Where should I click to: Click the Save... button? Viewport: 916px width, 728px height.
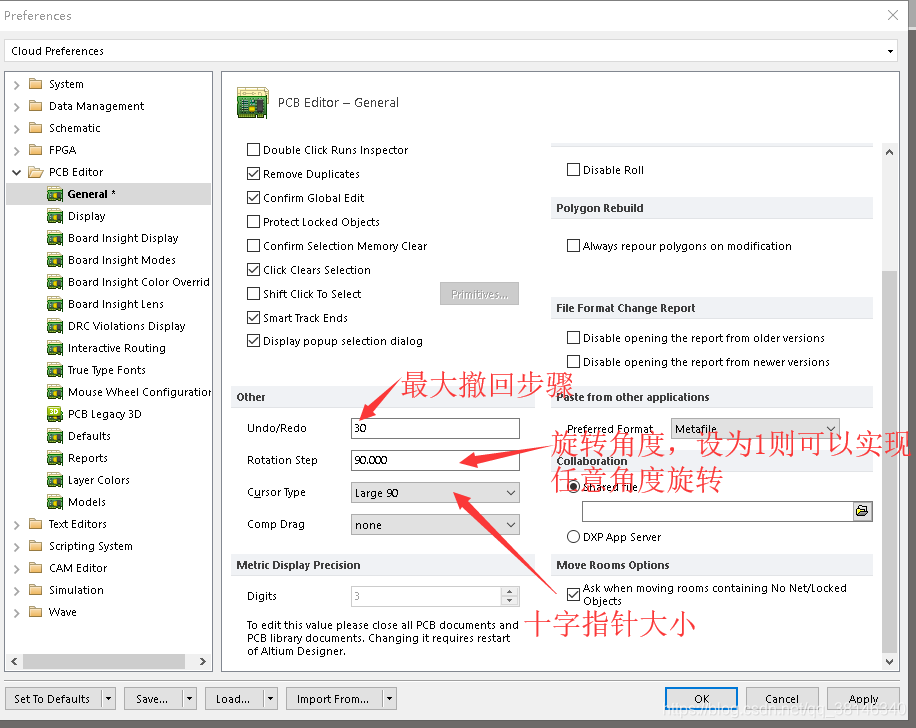152,699
